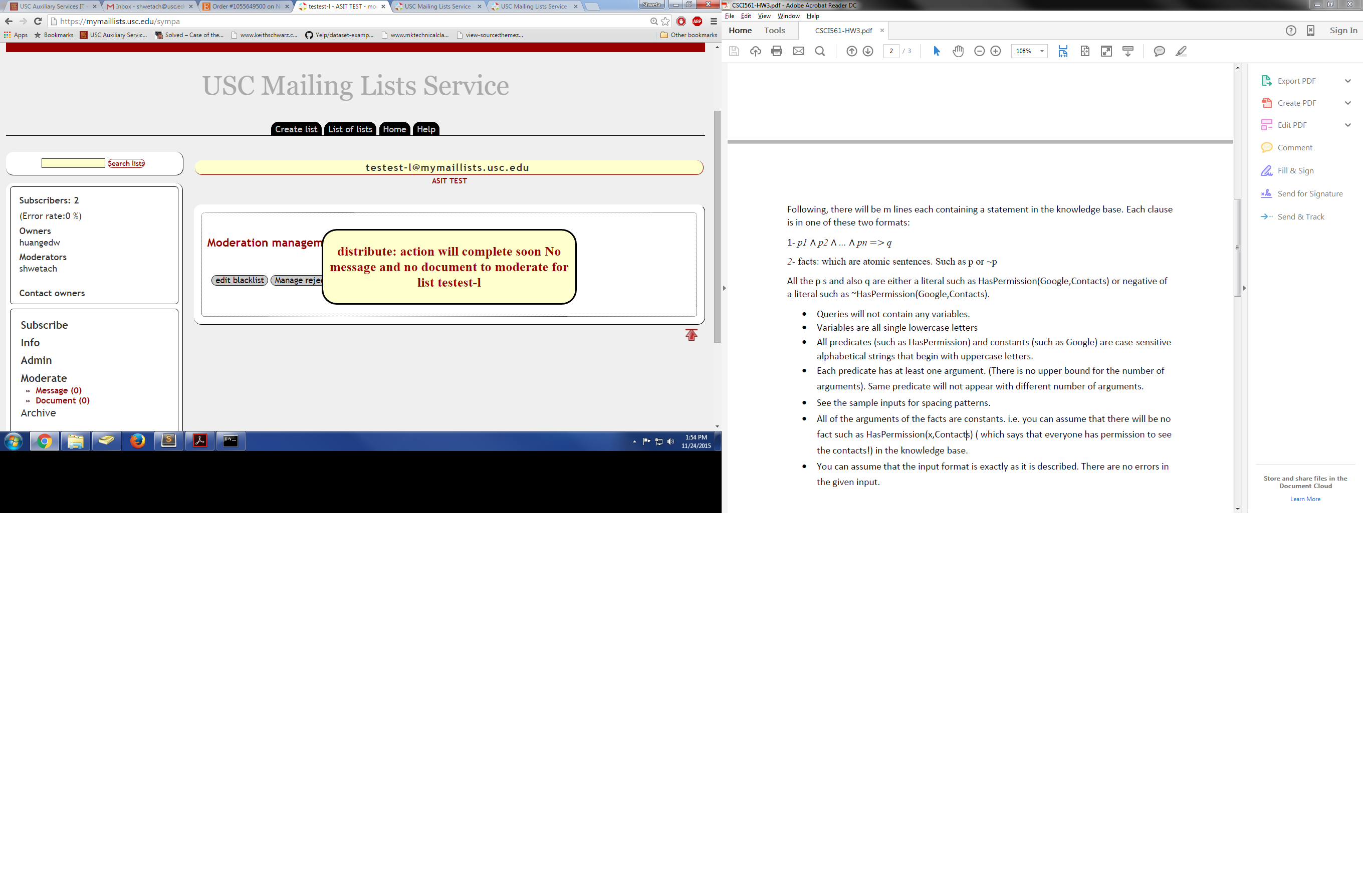Click the Save icon in Acrobat toolbar
Image resolution: width=1363 pixels, height=896 pixels.
[734, 51]
